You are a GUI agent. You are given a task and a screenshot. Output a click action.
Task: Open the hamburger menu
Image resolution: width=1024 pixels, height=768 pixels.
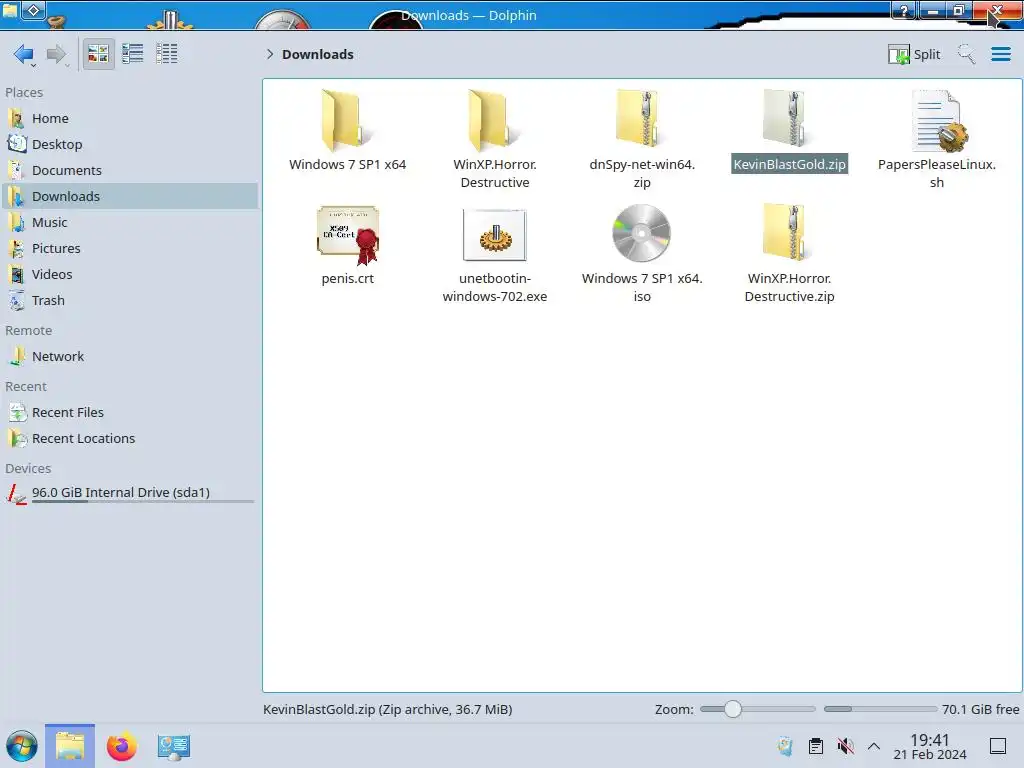1000,54
